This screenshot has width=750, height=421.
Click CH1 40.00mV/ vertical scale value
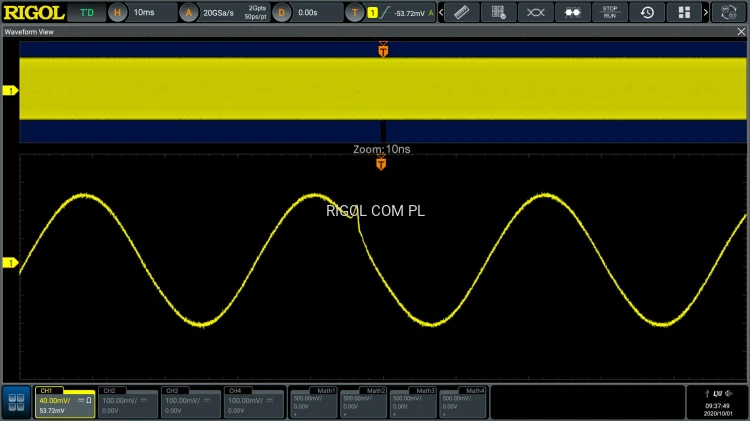(x=55, y=401)
